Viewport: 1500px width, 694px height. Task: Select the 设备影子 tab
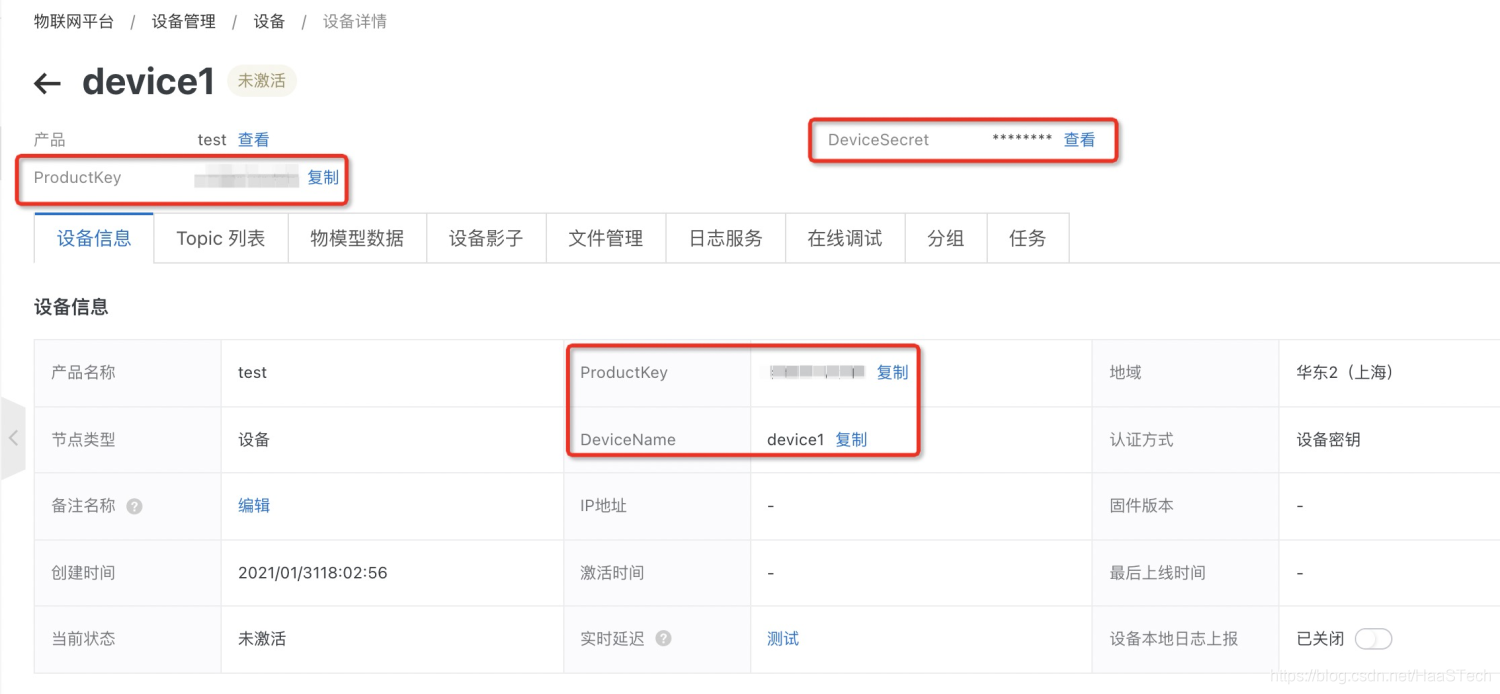[486, 238]
